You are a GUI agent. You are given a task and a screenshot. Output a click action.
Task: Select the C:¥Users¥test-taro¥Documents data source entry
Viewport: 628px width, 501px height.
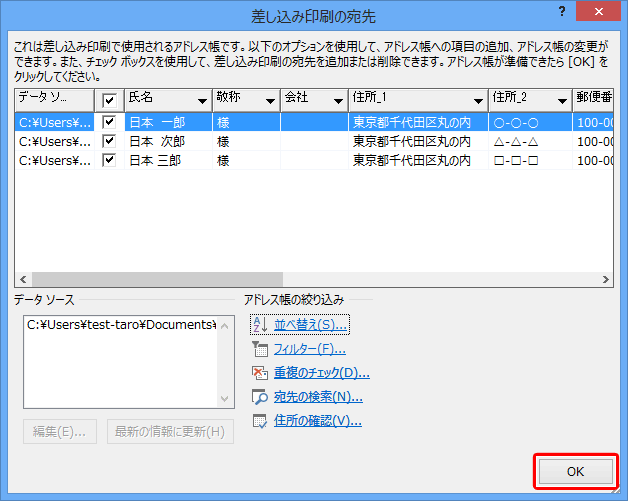[121, 325]
